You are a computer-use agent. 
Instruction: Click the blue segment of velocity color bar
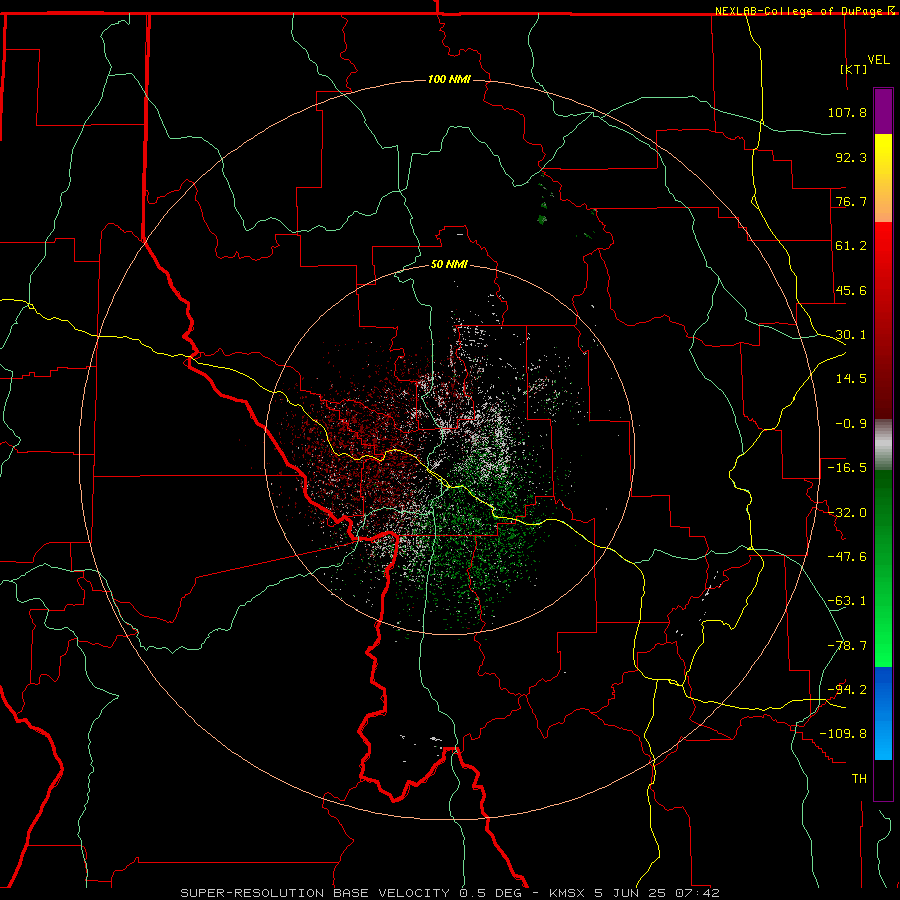point(883,713)
